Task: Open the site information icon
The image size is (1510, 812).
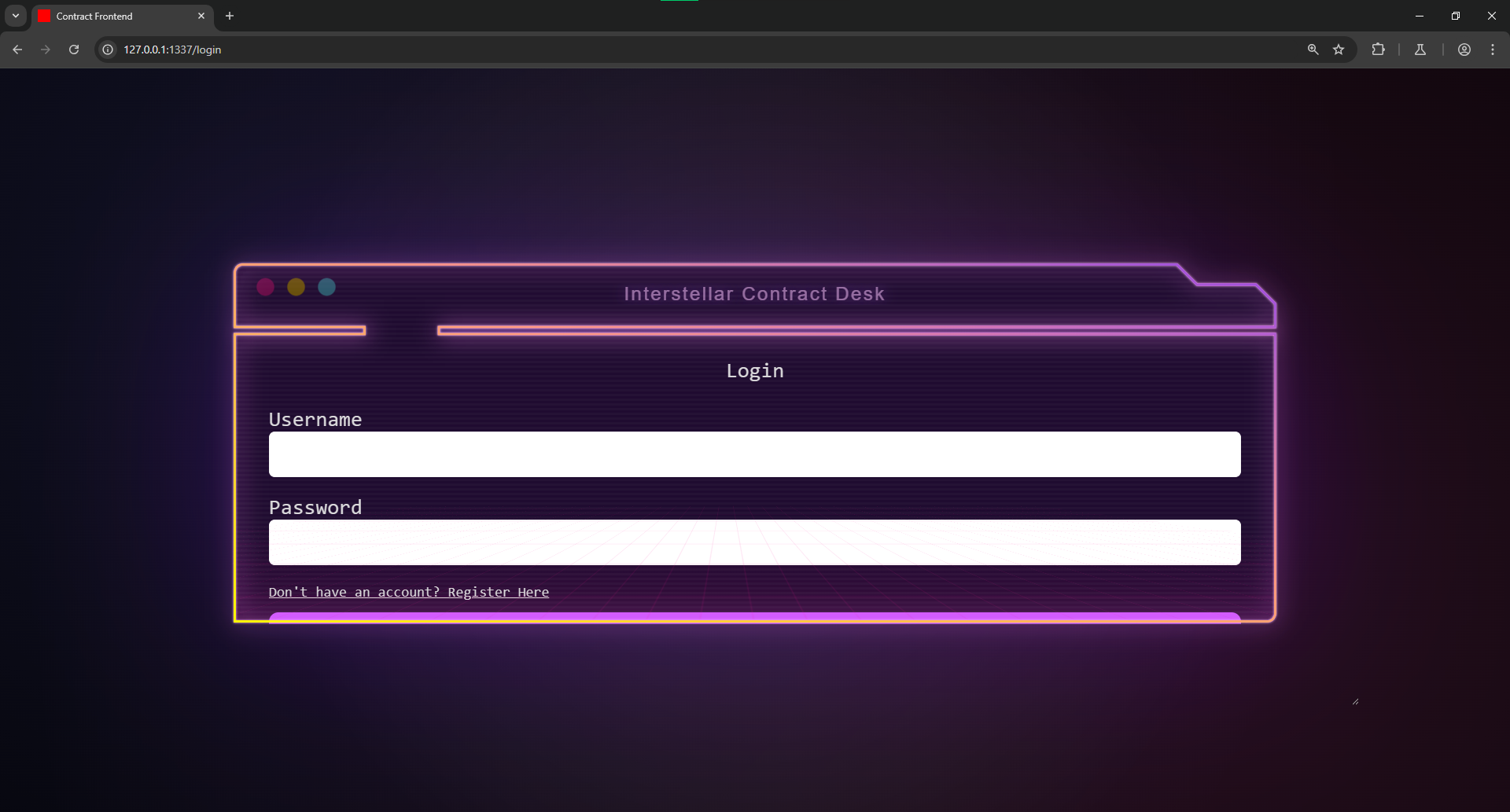Action: coord(109,50)
